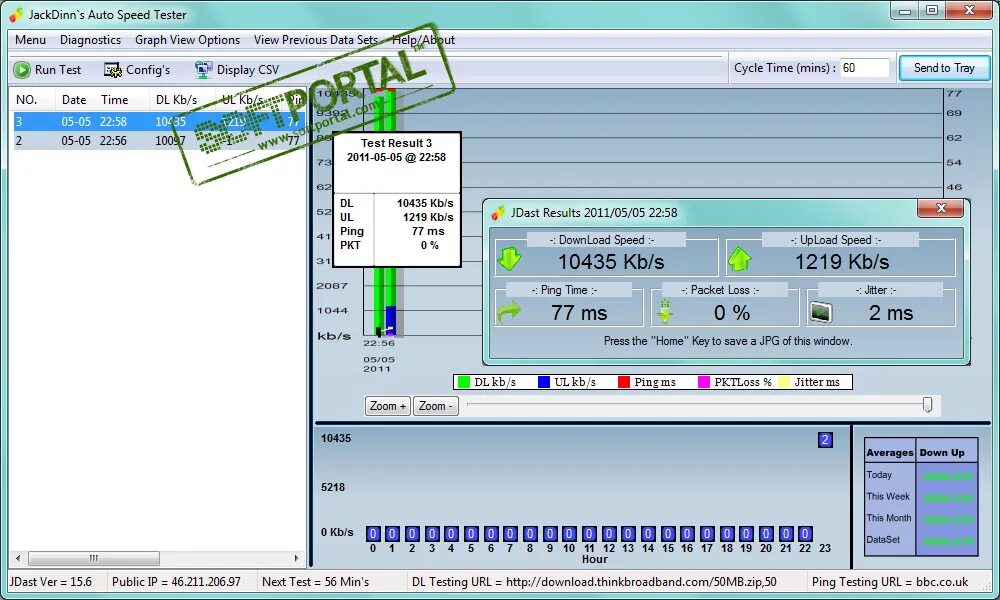
Task: Select test result row number 2
Action: point(157,140)
